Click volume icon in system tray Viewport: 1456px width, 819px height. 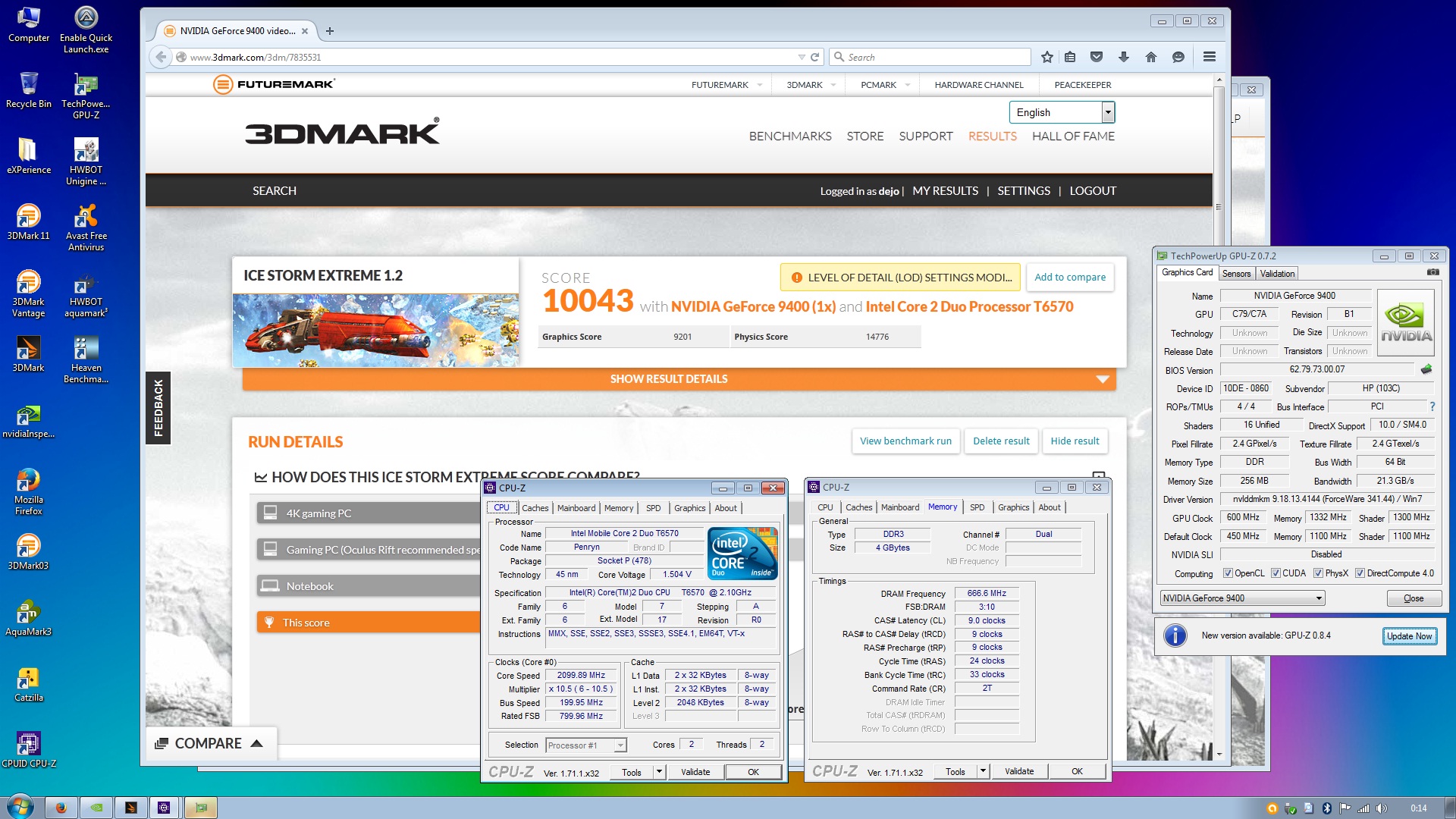point(1382,808)
